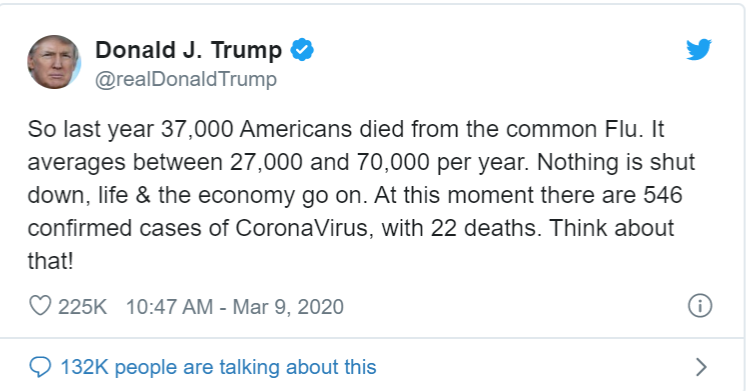The height and width of the screenshot is (391, 747).
Task: Like the tweet with the heart icon
Action: [x=40, y=306]
